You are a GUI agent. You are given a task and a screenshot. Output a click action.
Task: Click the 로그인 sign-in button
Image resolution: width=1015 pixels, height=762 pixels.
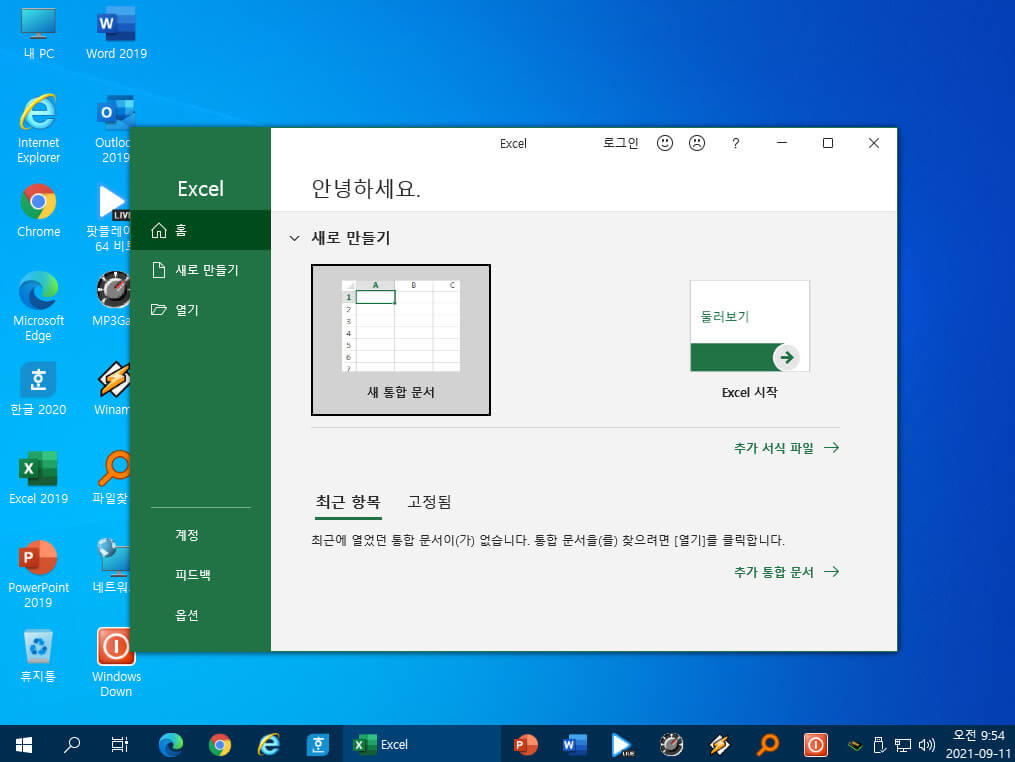[620, 143]
